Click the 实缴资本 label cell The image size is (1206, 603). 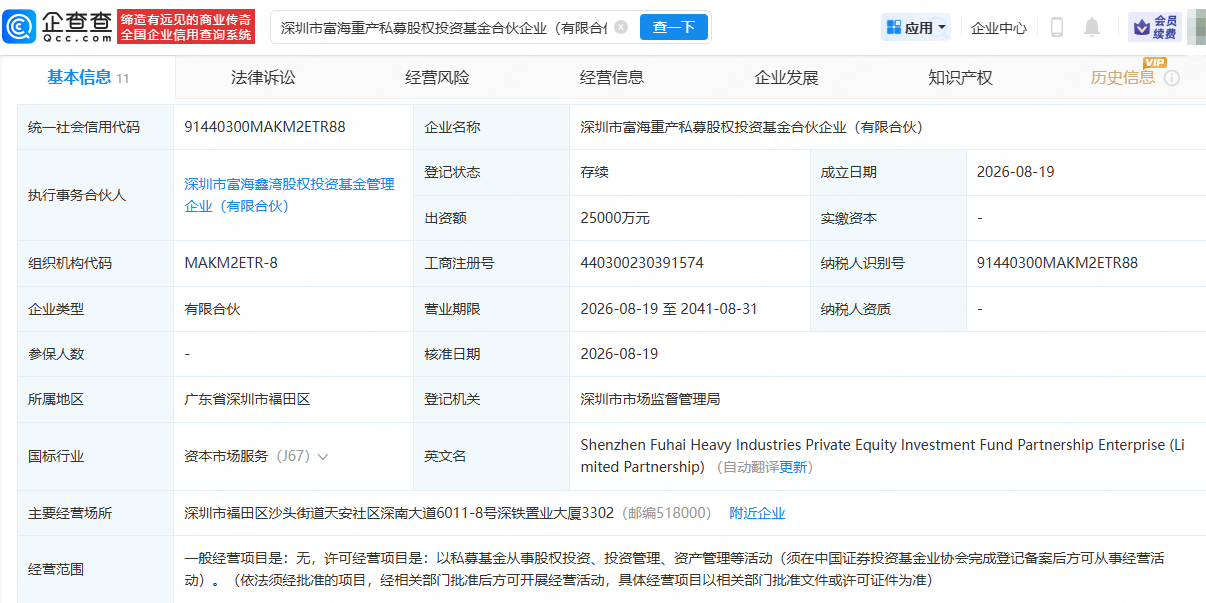point(888,218)
